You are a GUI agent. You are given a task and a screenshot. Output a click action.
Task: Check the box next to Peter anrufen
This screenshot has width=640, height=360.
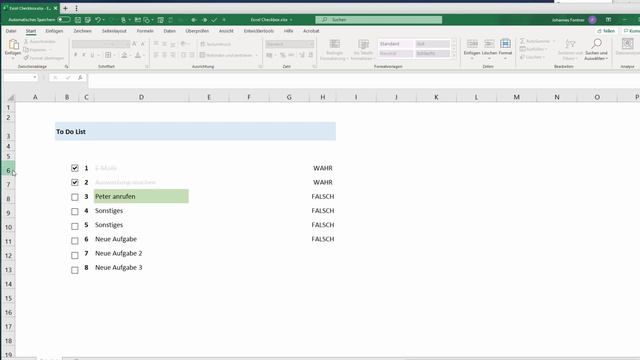[75, 197]
